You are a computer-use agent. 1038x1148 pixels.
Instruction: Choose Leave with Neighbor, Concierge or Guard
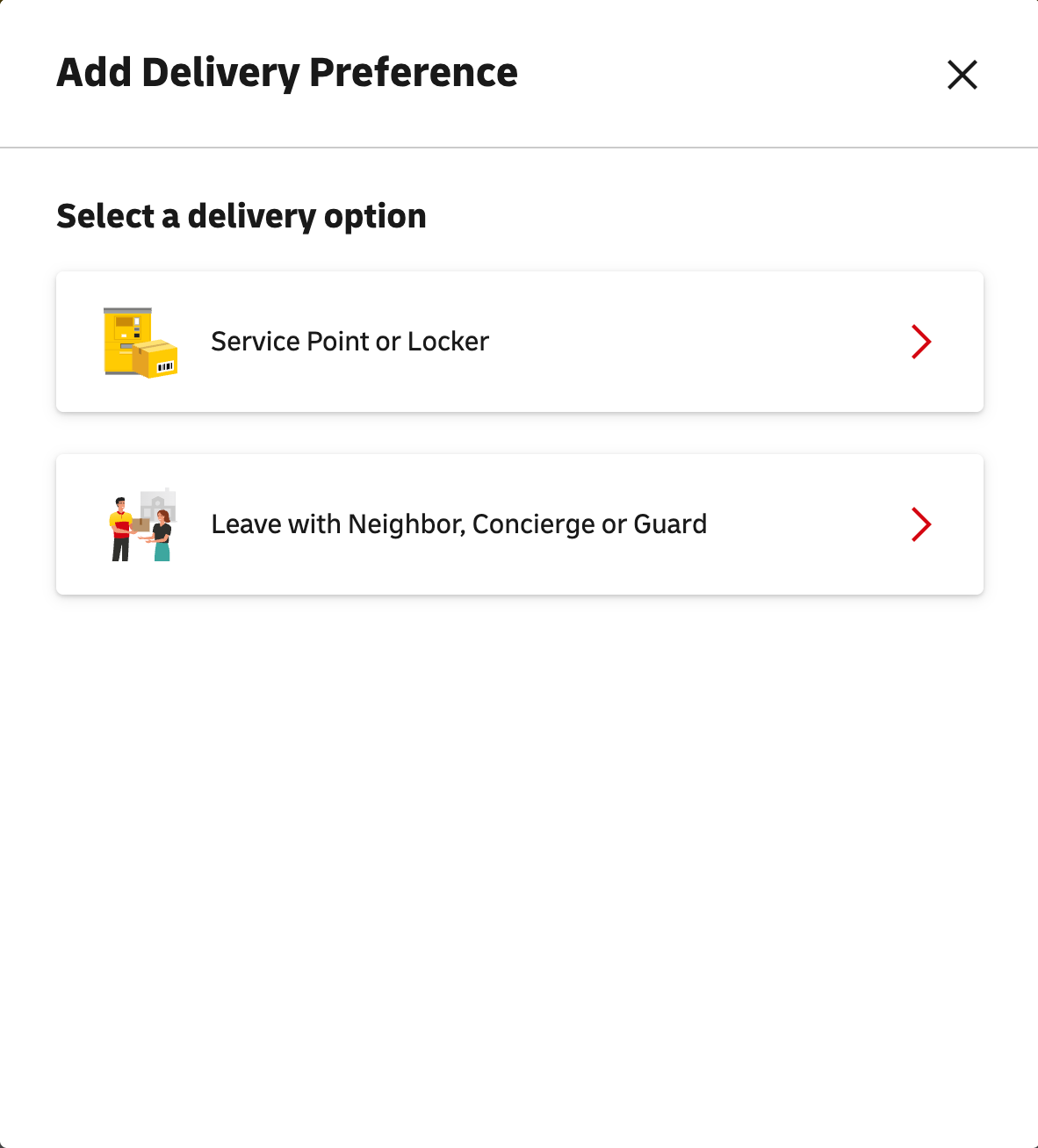pyautogui.click(x=520, y=524)
